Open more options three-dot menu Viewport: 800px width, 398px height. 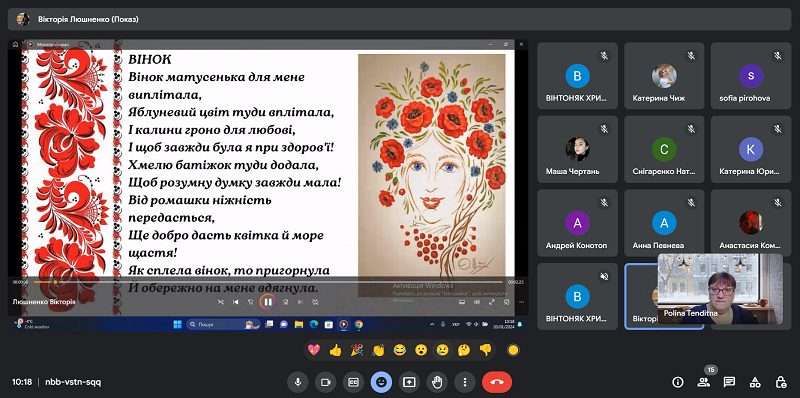pos(464,382)
